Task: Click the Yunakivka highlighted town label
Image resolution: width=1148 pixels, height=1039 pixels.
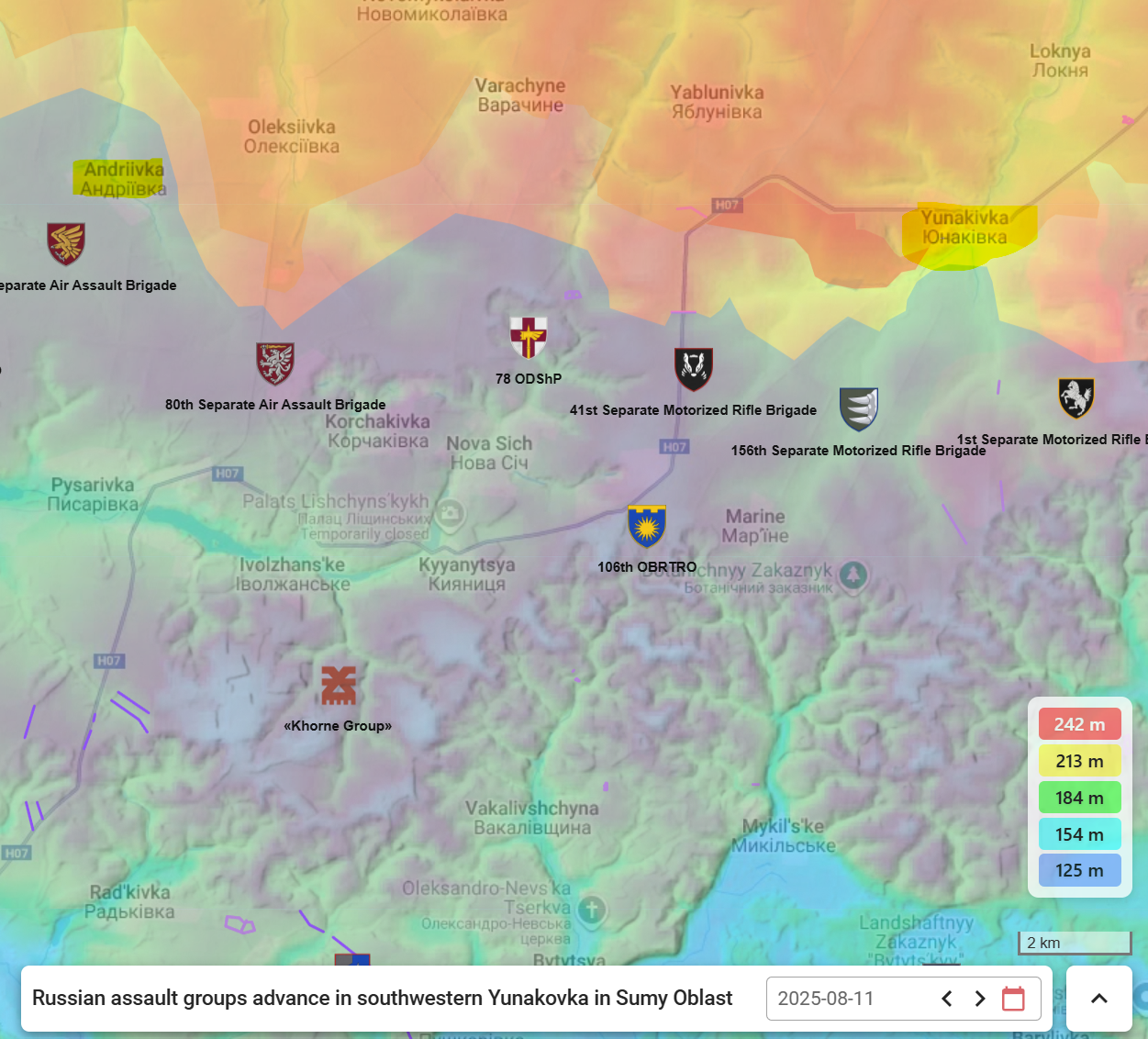Action: point(964,228)
